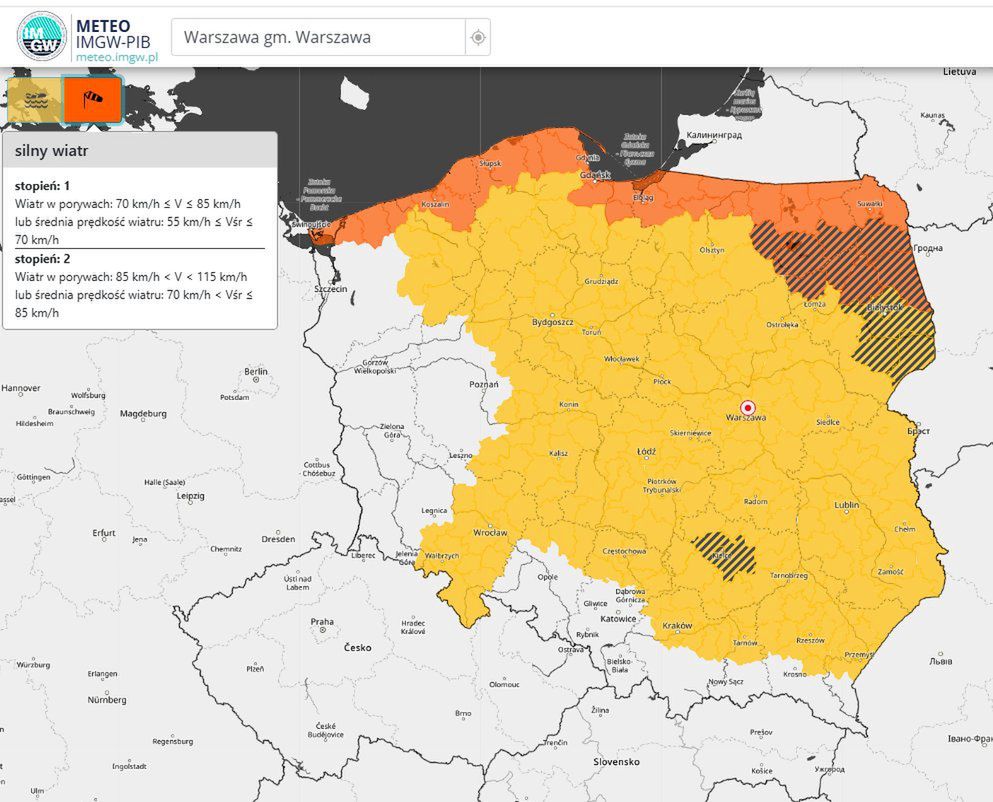This screenshot has height=802, width=993.
Task: Click the stopień: 1 label
Action: point(42,186)
